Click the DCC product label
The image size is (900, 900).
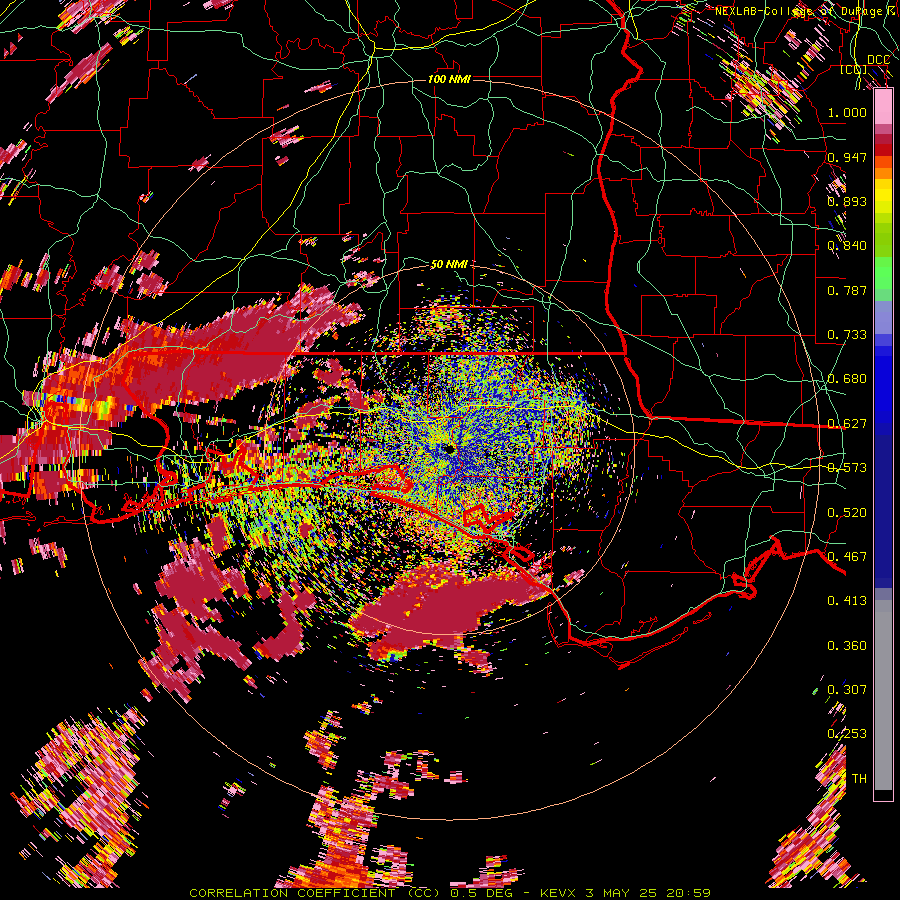[x=878, y=60]
